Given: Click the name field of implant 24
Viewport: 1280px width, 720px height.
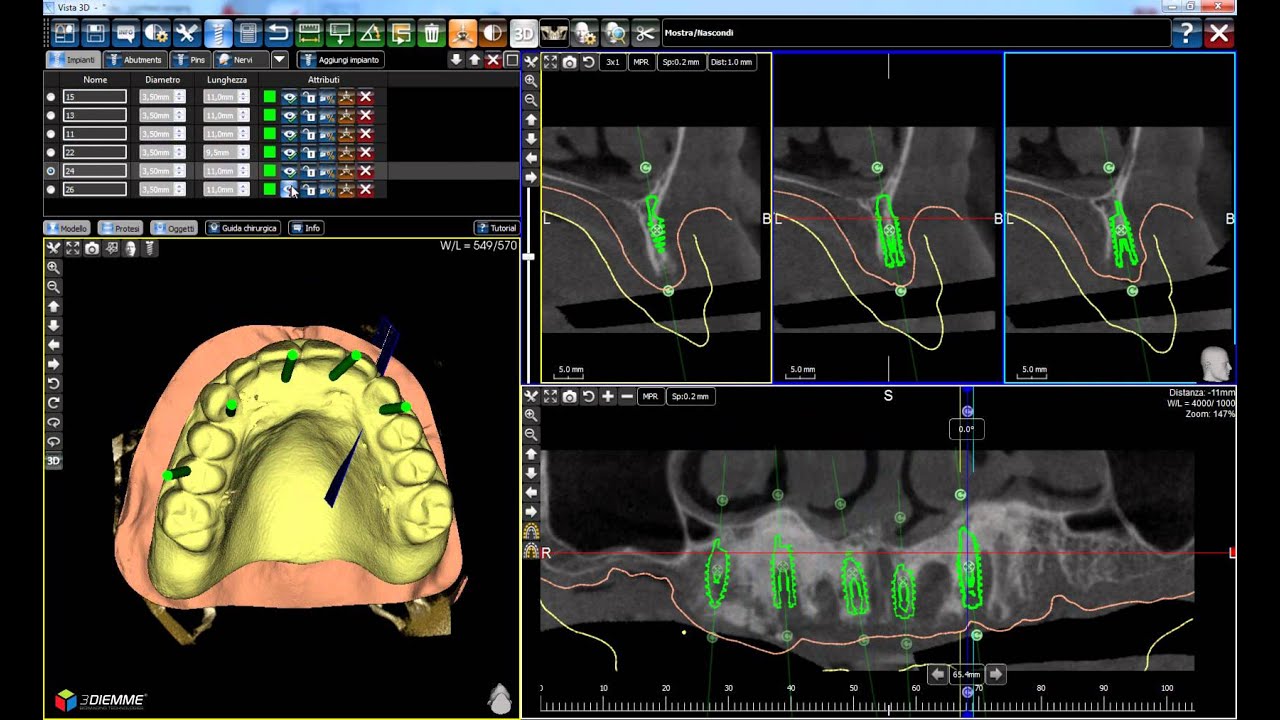Looking at the screenshot, I should [x=95, y=171].
